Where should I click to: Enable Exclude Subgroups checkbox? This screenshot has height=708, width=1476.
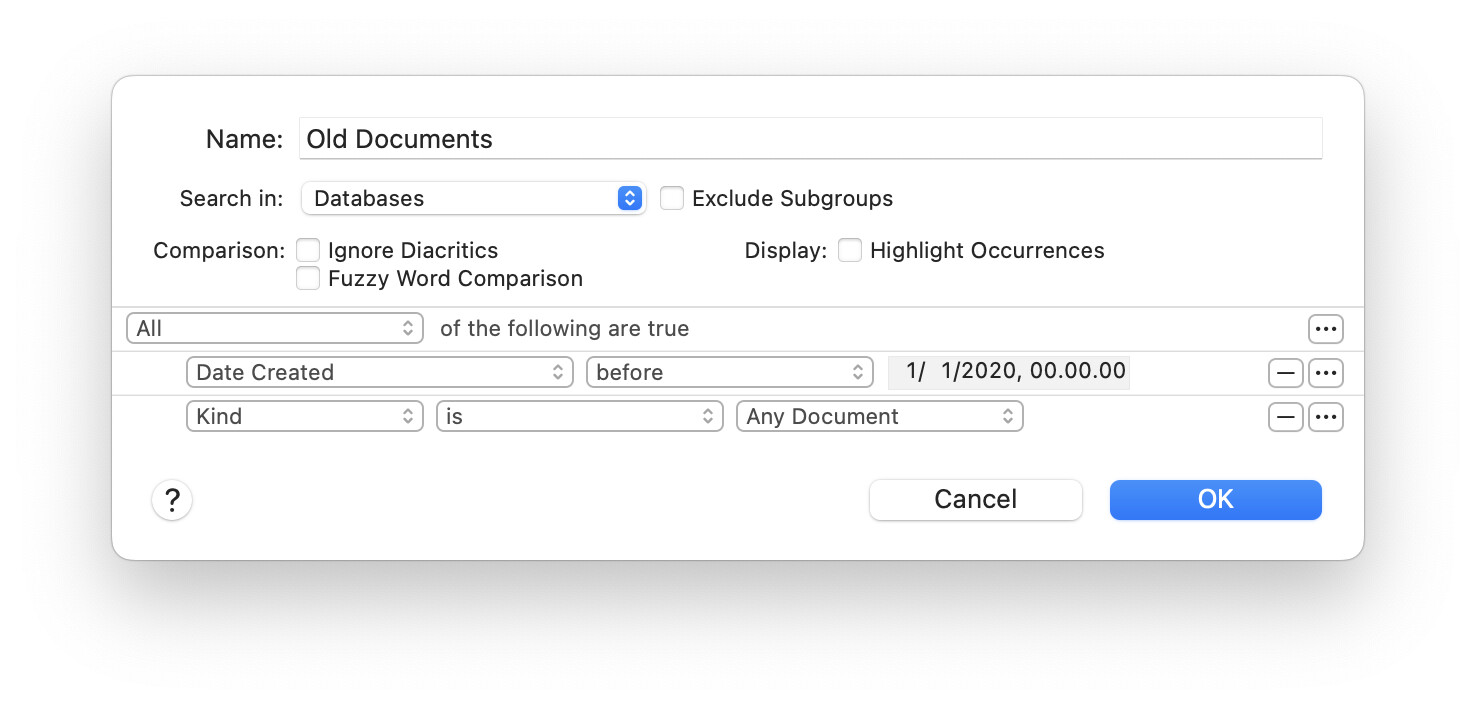(672, 198)
